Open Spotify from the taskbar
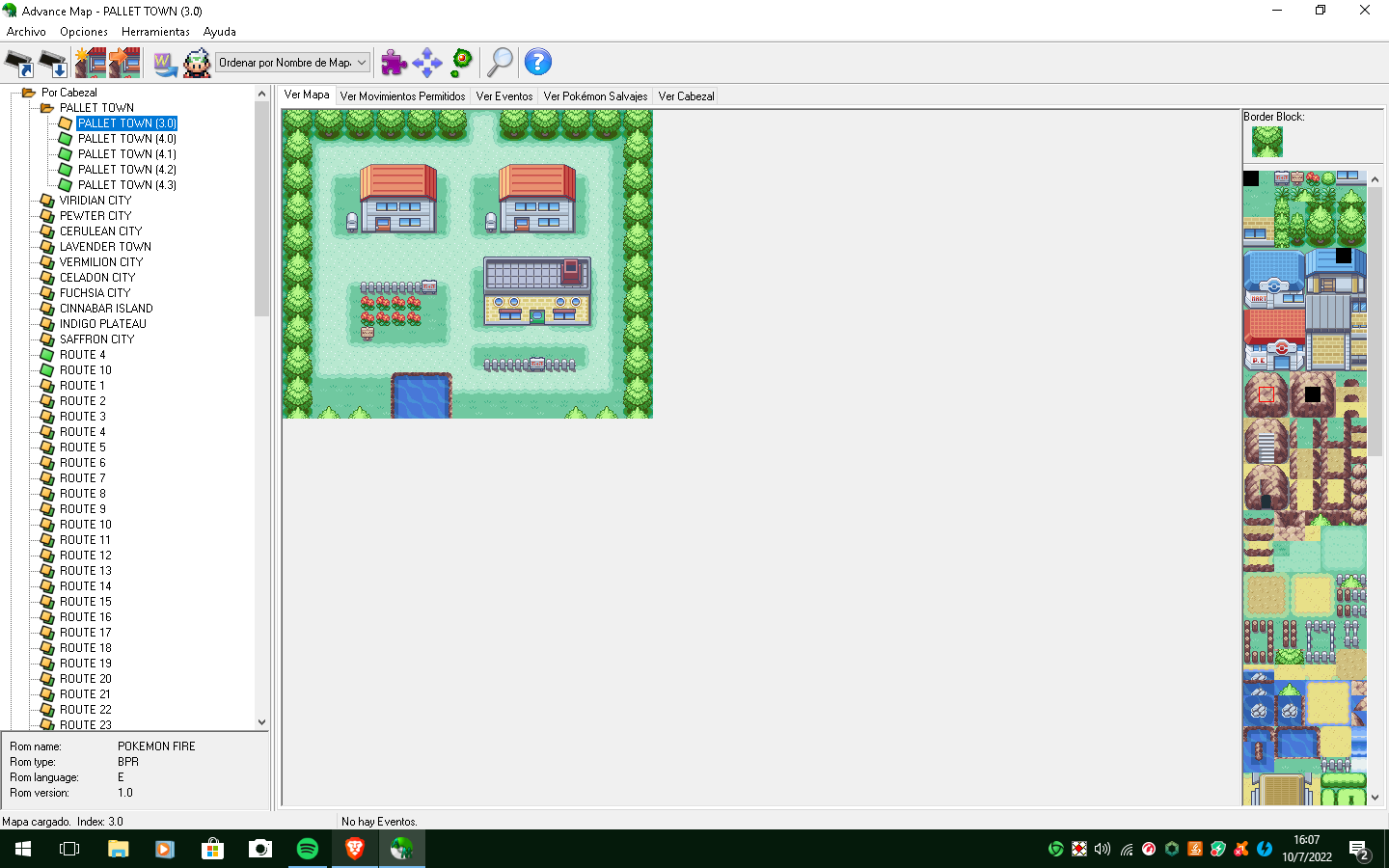The width and height of the screenshot is (1389, 868). click(x=308, y=849)
